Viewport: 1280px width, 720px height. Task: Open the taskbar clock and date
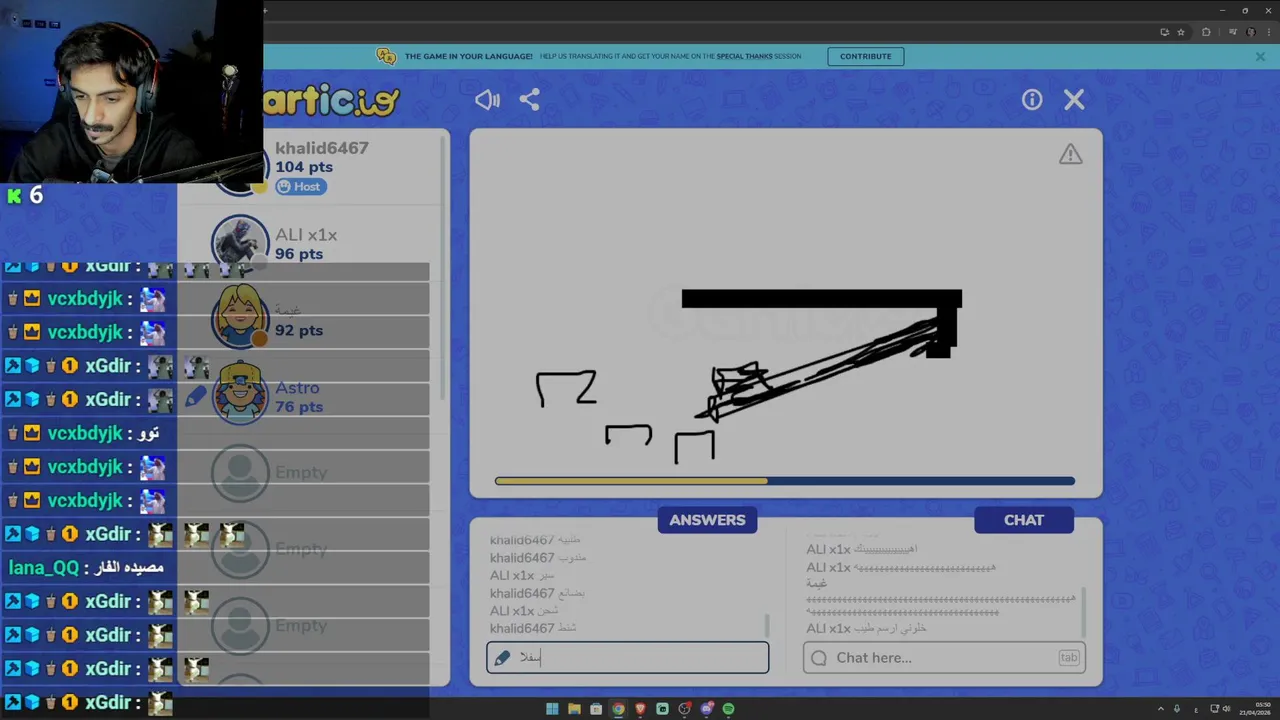[x=1257, y=709]
